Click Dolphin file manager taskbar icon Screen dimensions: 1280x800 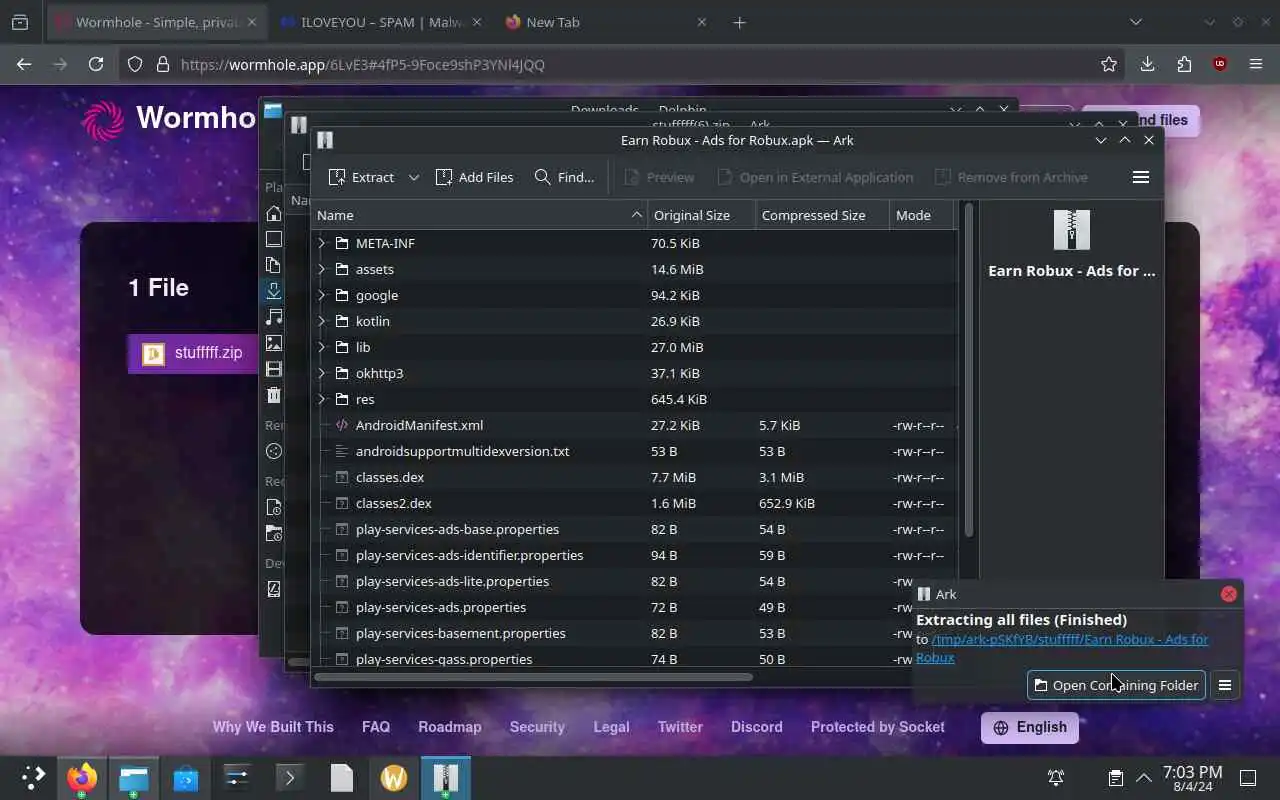pyautogui.click(x=134, y=777)
